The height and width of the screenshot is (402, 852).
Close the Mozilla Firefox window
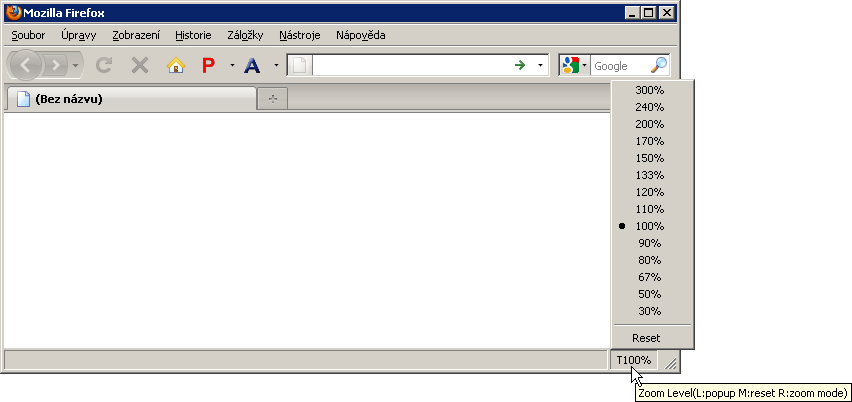pyautogui.click(x=667, y=13)
